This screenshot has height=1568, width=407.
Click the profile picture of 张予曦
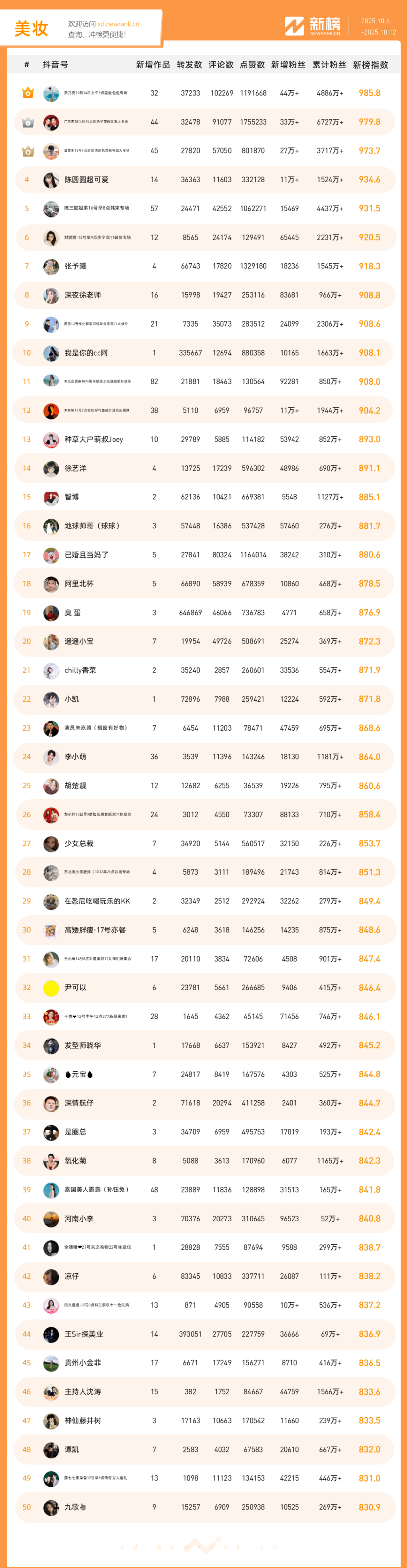[51, 267]
